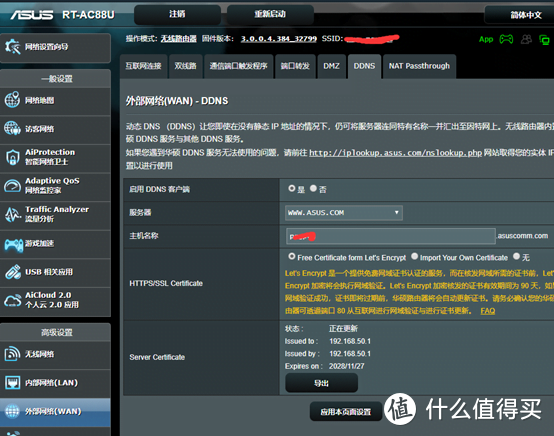
Task: Open the FAQ link for Let's Encrypt
Action: click(488, 311)
